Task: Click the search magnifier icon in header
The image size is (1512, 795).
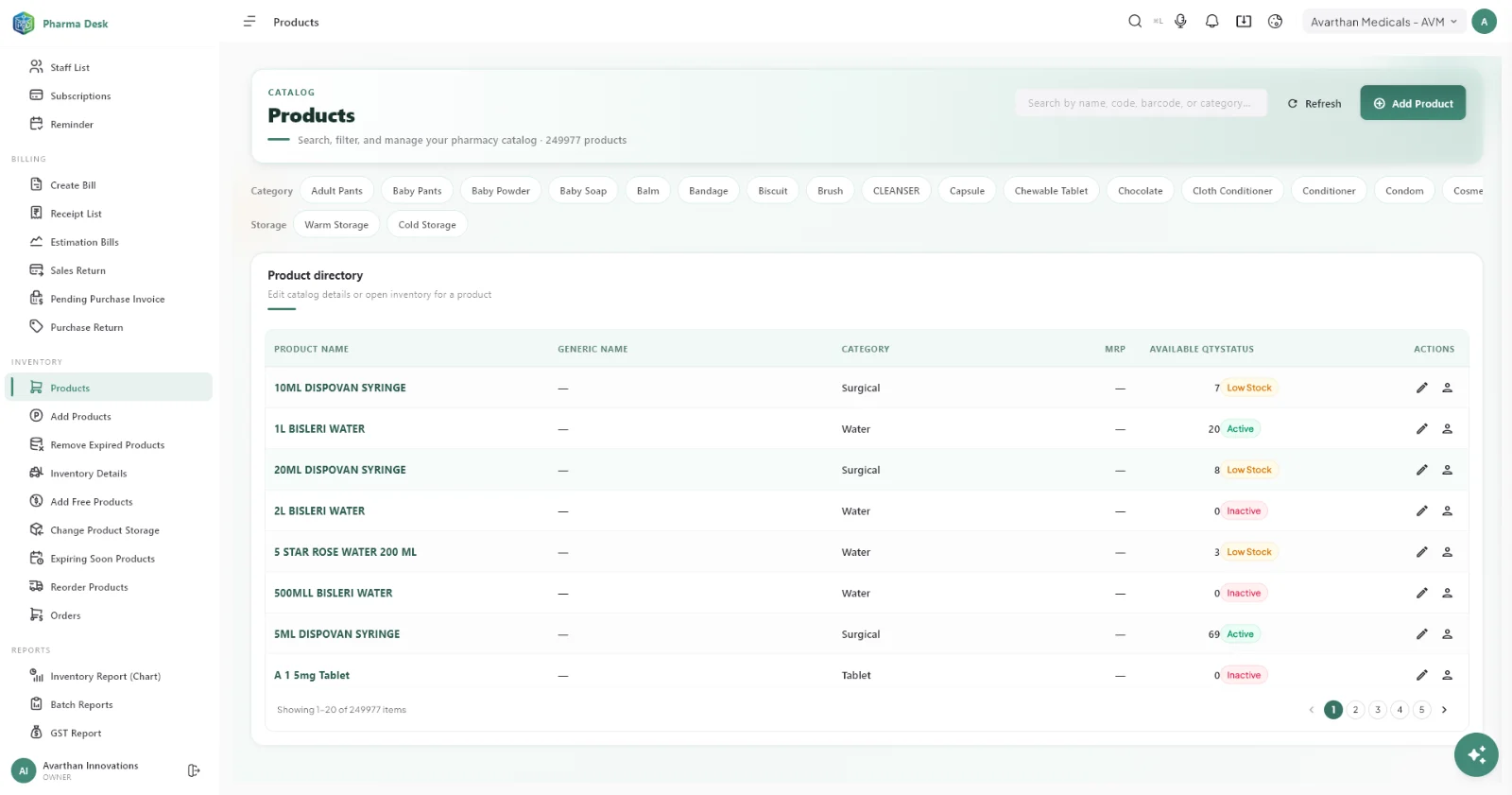Action: pyautogui.click(x=1135, y=21)
